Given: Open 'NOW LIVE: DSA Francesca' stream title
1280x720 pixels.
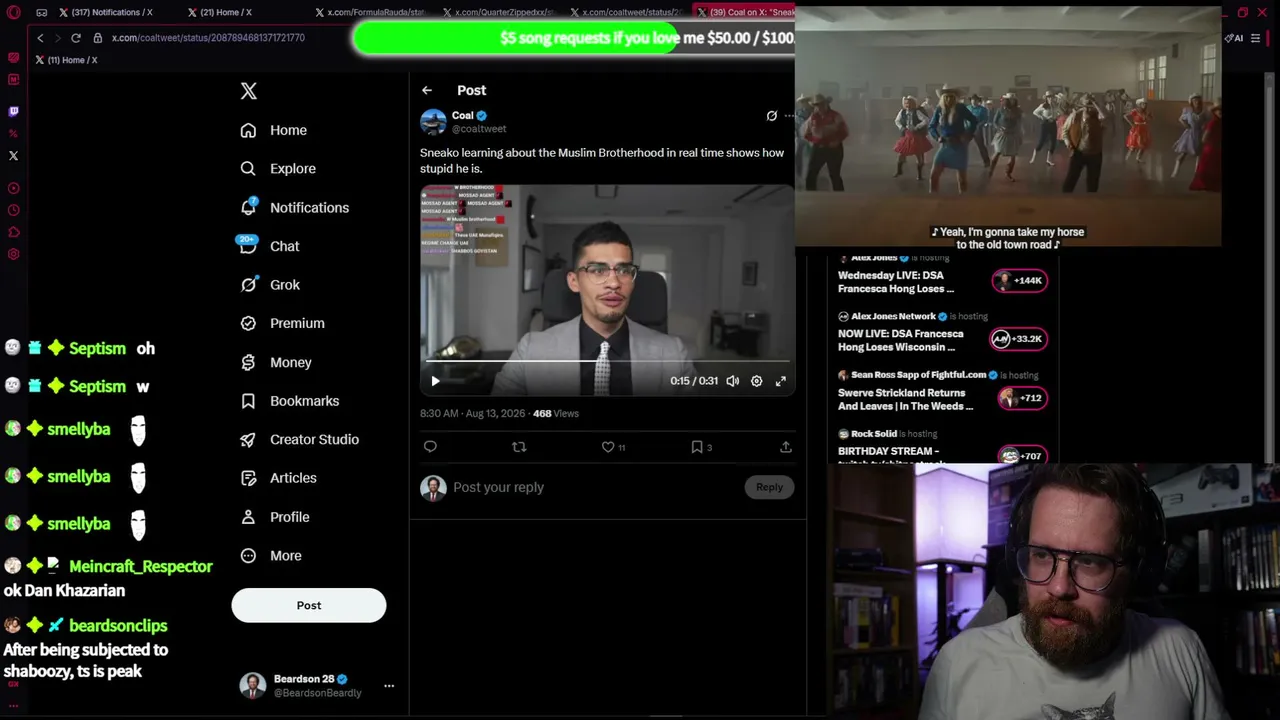Looking at the screenshot, I should pos(900,341).
